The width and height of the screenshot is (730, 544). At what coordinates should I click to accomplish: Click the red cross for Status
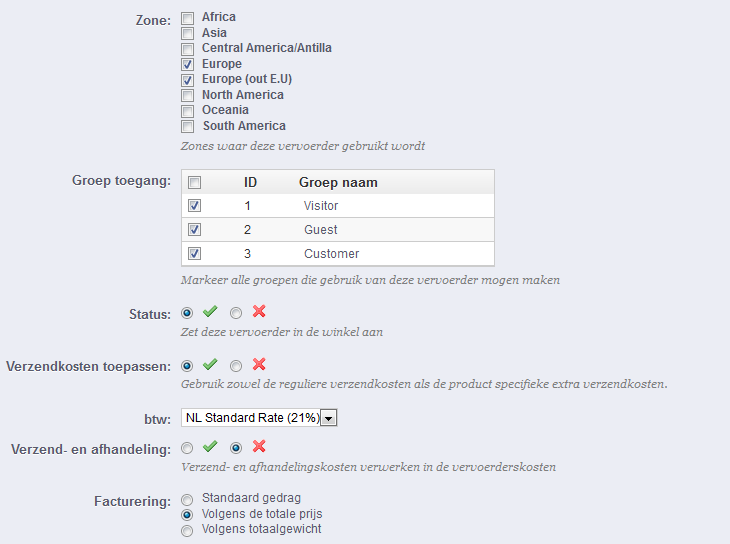259,313
